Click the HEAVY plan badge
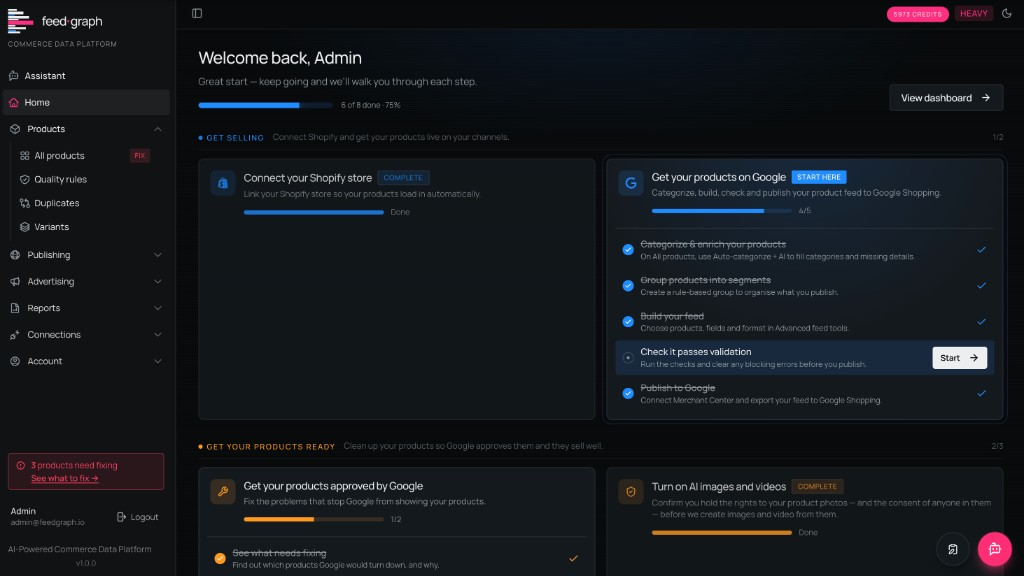 tap(974, 14)
